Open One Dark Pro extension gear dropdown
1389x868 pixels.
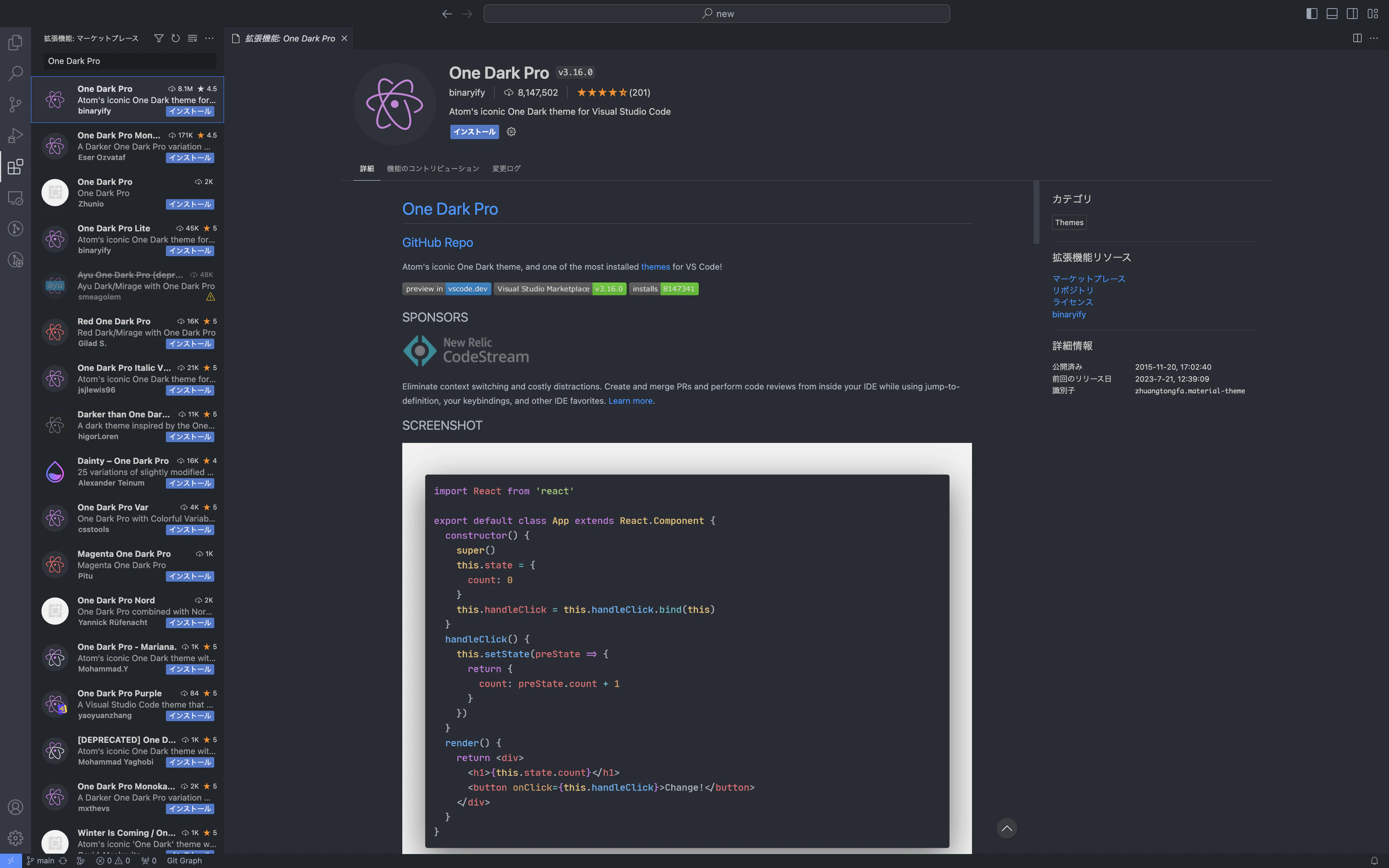pyautogui.click(x=512, y=132)
